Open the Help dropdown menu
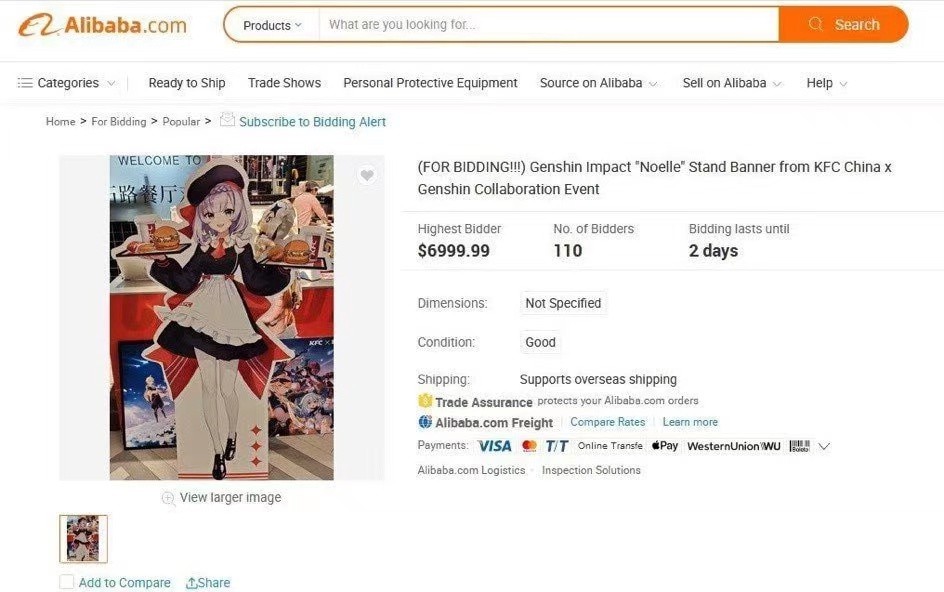 tap(826, 83)
